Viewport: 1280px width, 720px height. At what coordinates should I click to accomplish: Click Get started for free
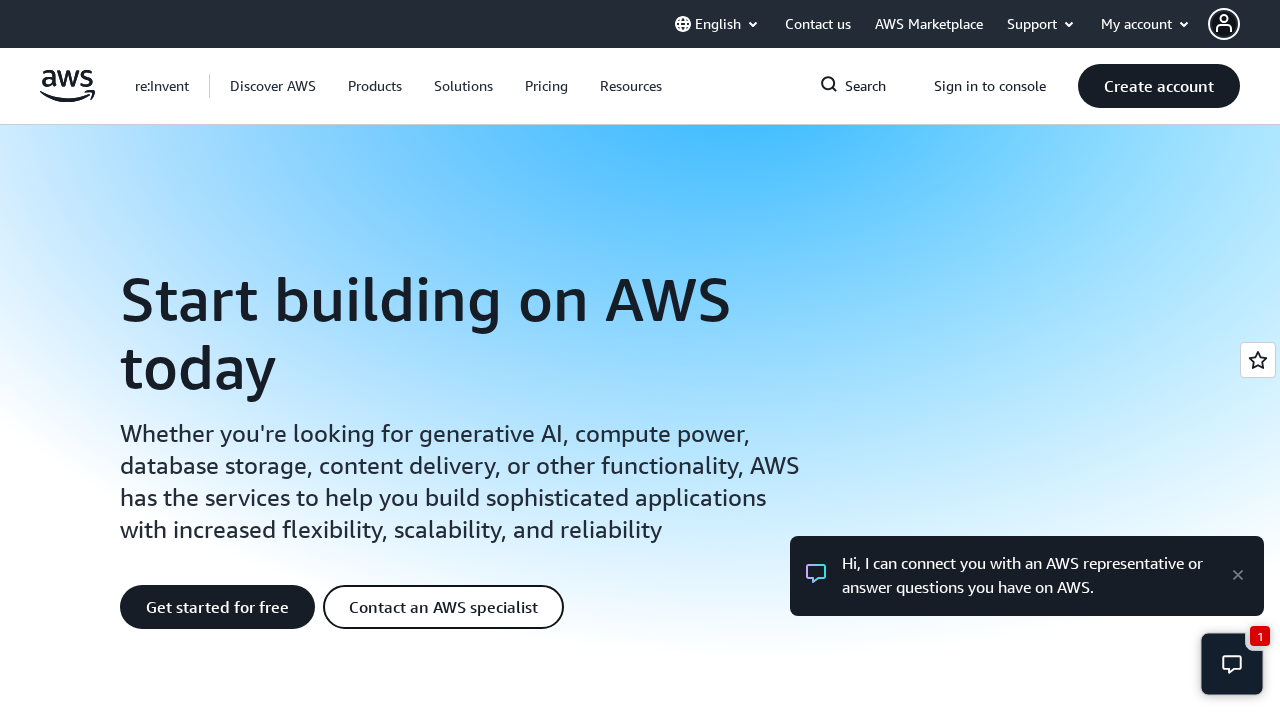[217, 607]
